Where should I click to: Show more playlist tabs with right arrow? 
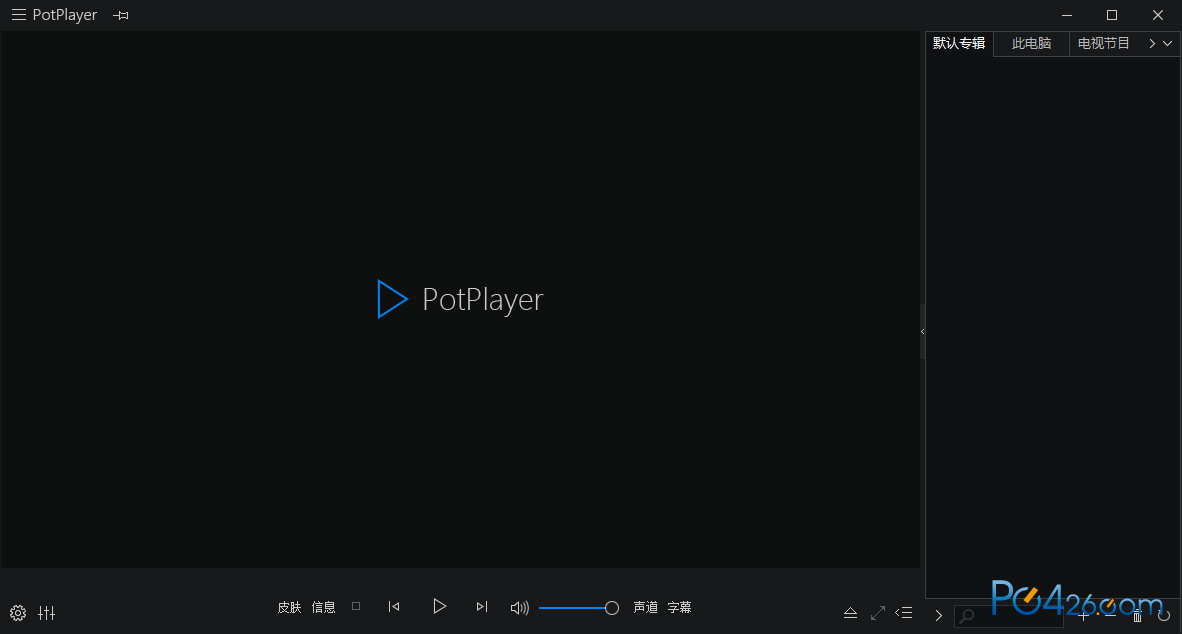pos(1152,44)
